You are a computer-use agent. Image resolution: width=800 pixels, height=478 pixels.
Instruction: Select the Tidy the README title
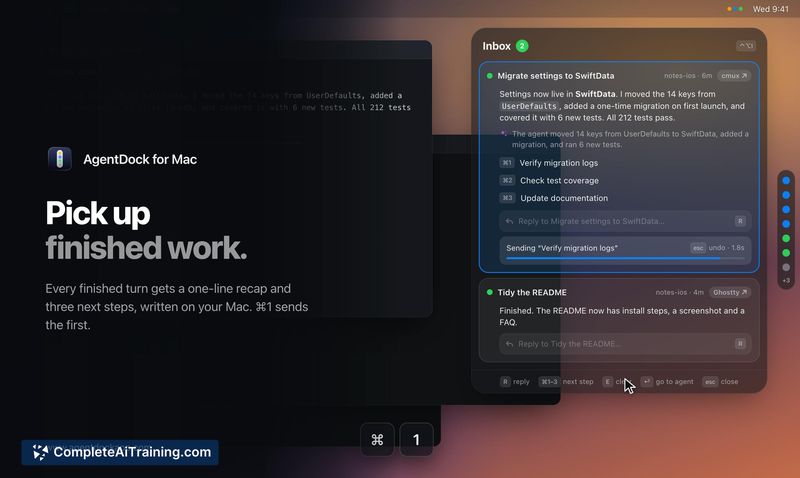[x=532, y=292]
